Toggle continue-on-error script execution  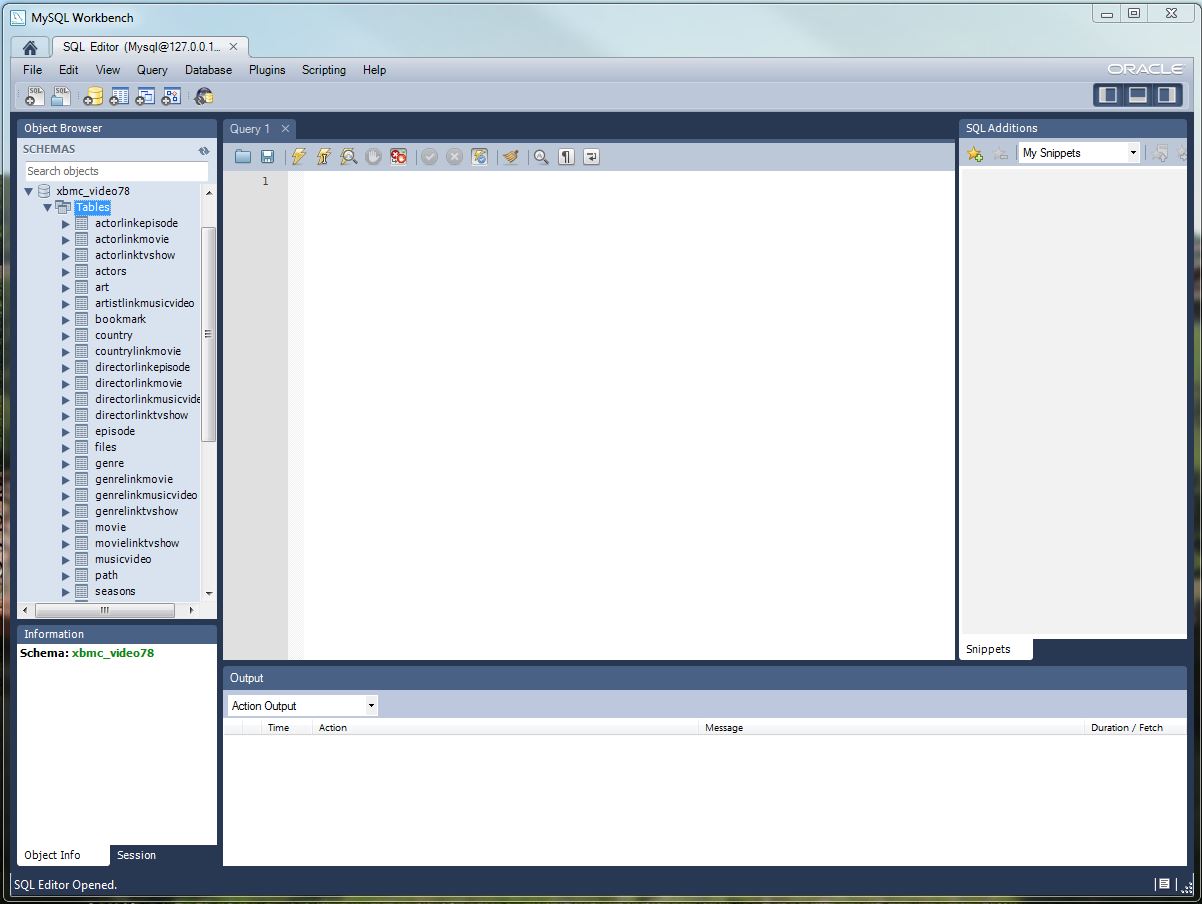pos(398,157)
